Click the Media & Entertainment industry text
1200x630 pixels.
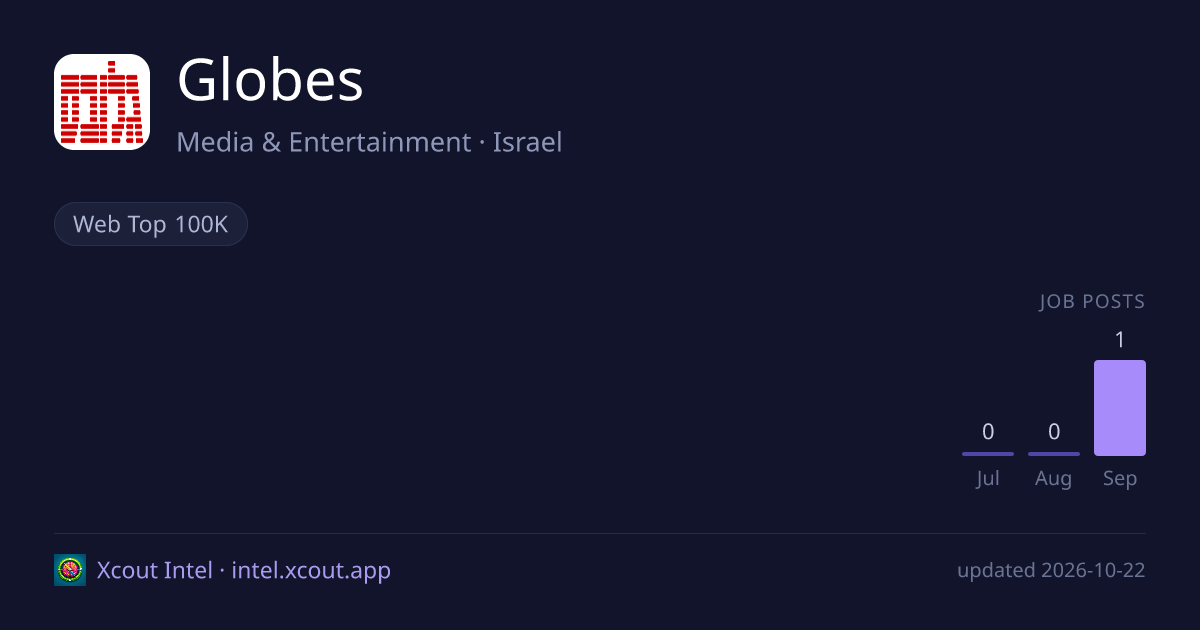(324, 142)
